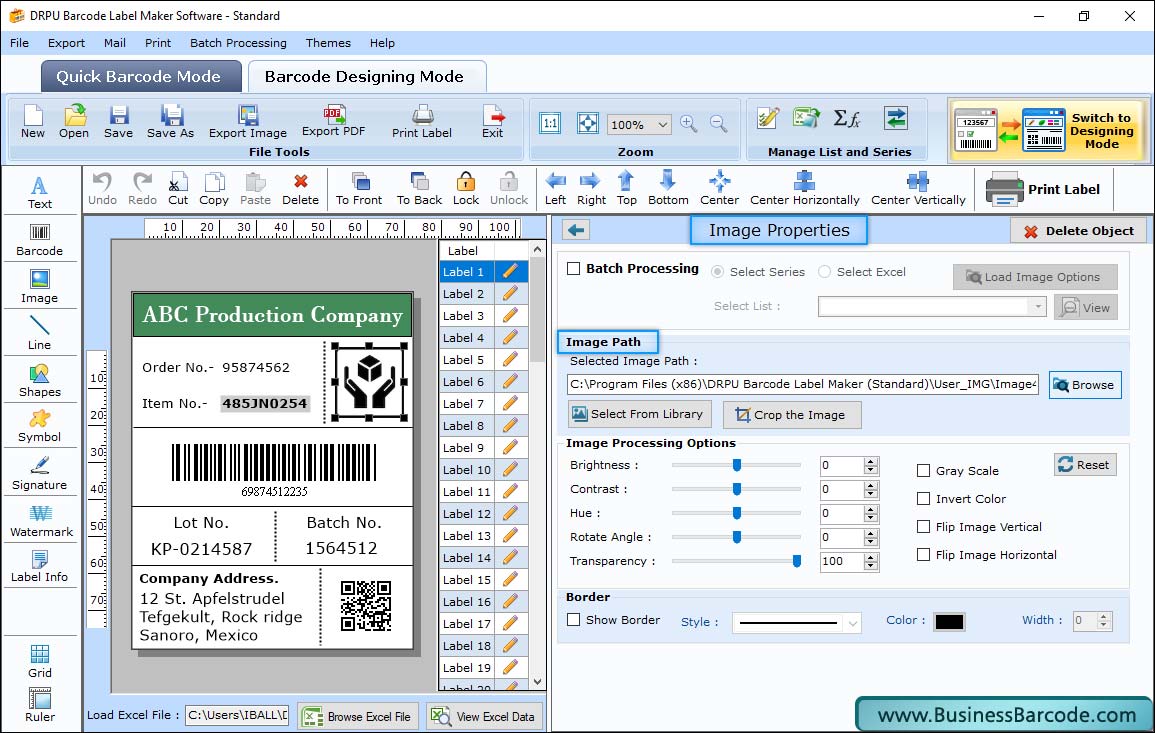
Task: Click Save As in File Tools
Action: click(x=170, y=122)
